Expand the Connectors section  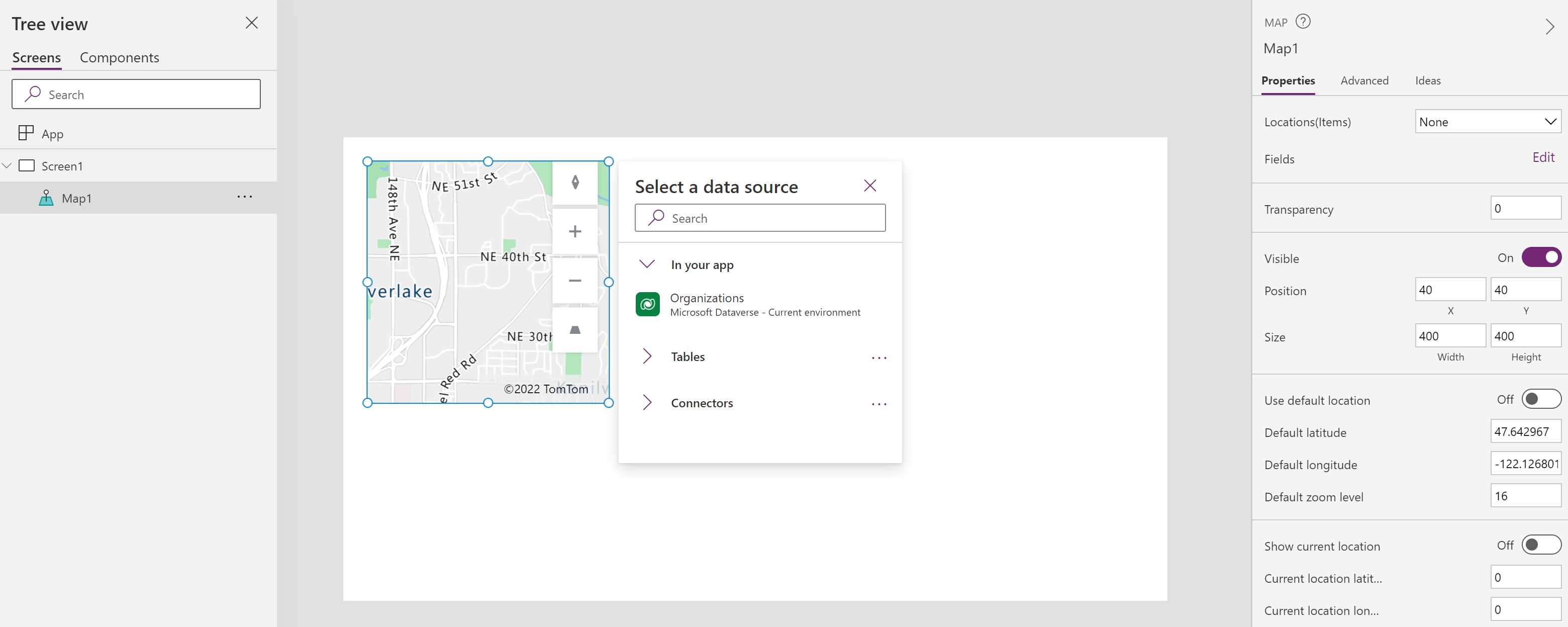(x=648, y=402)
